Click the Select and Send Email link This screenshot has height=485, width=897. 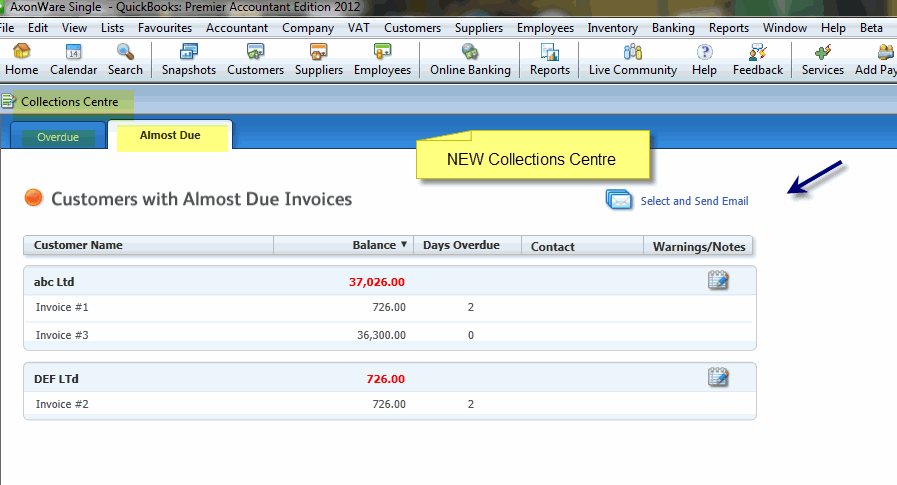click(x=694, y=201)
